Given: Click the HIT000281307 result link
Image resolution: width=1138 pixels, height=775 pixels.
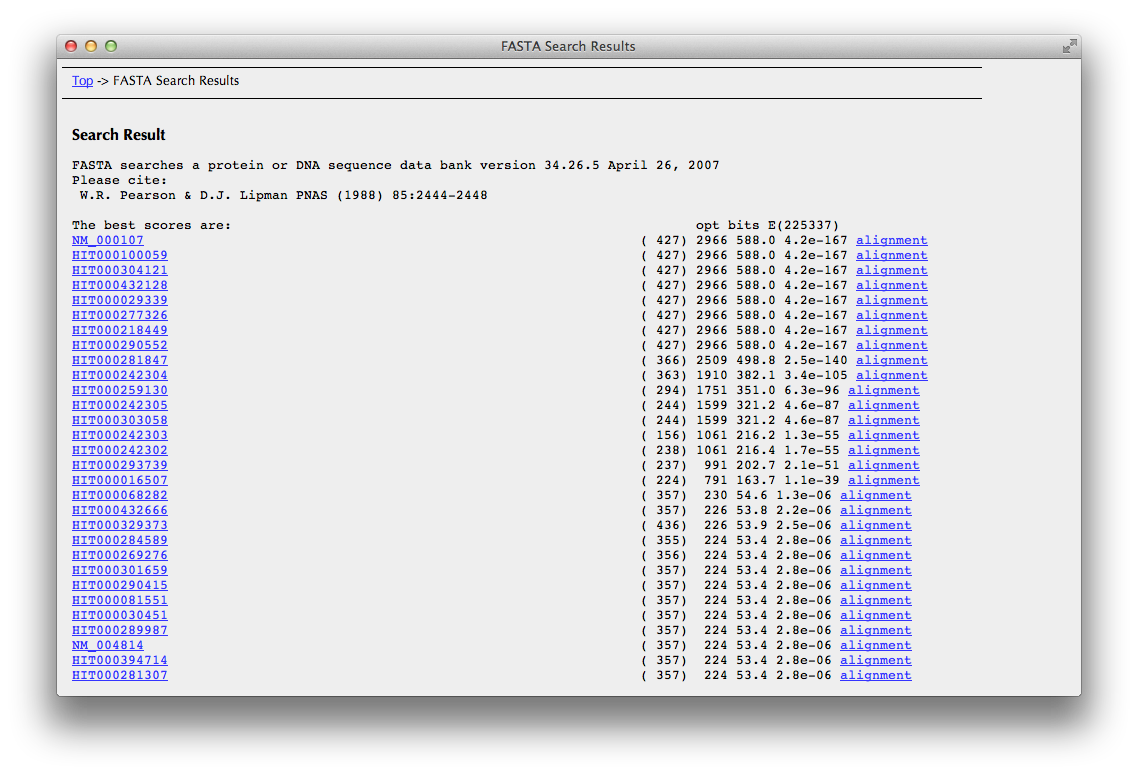Looking at the screenshot, I should pyautogui.click(x=119, y=676).
